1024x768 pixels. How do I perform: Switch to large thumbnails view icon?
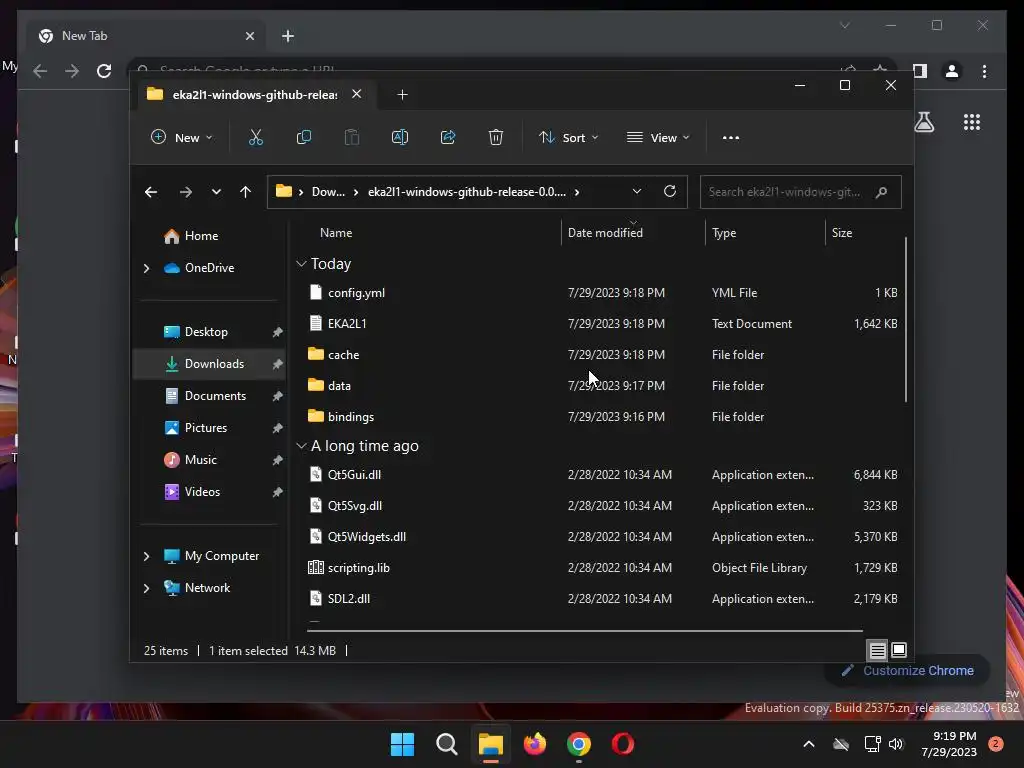pyautogui.click(x=899, y=650)
